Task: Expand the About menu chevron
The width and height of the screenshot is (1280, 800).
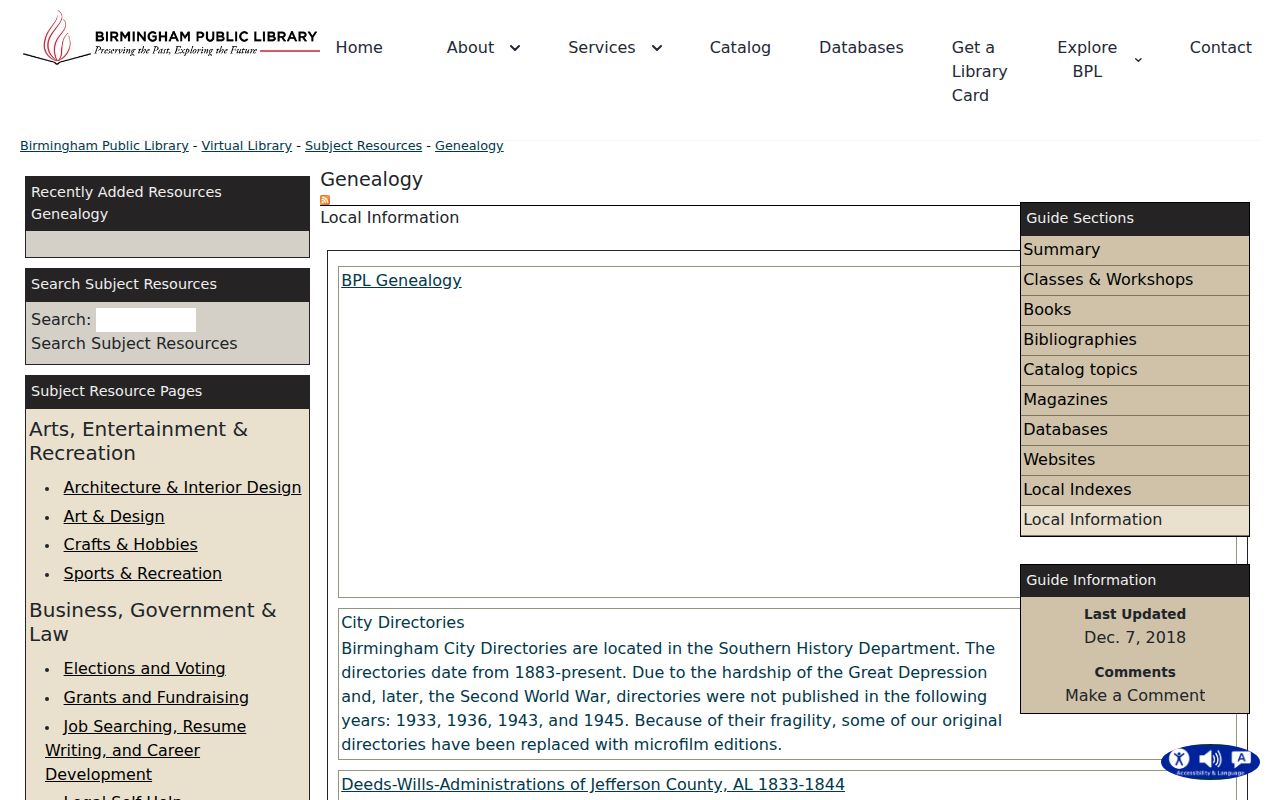Action: [515, 48]
